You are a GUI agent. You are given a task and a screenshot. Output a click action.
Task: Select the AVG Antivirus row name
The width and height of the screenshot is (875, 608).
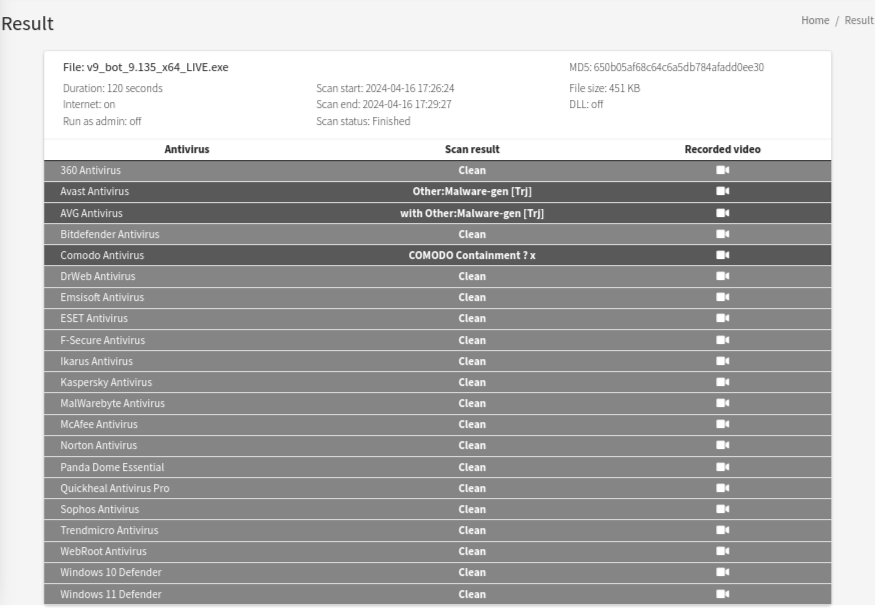pyautogui.click(x=92, y=213)
